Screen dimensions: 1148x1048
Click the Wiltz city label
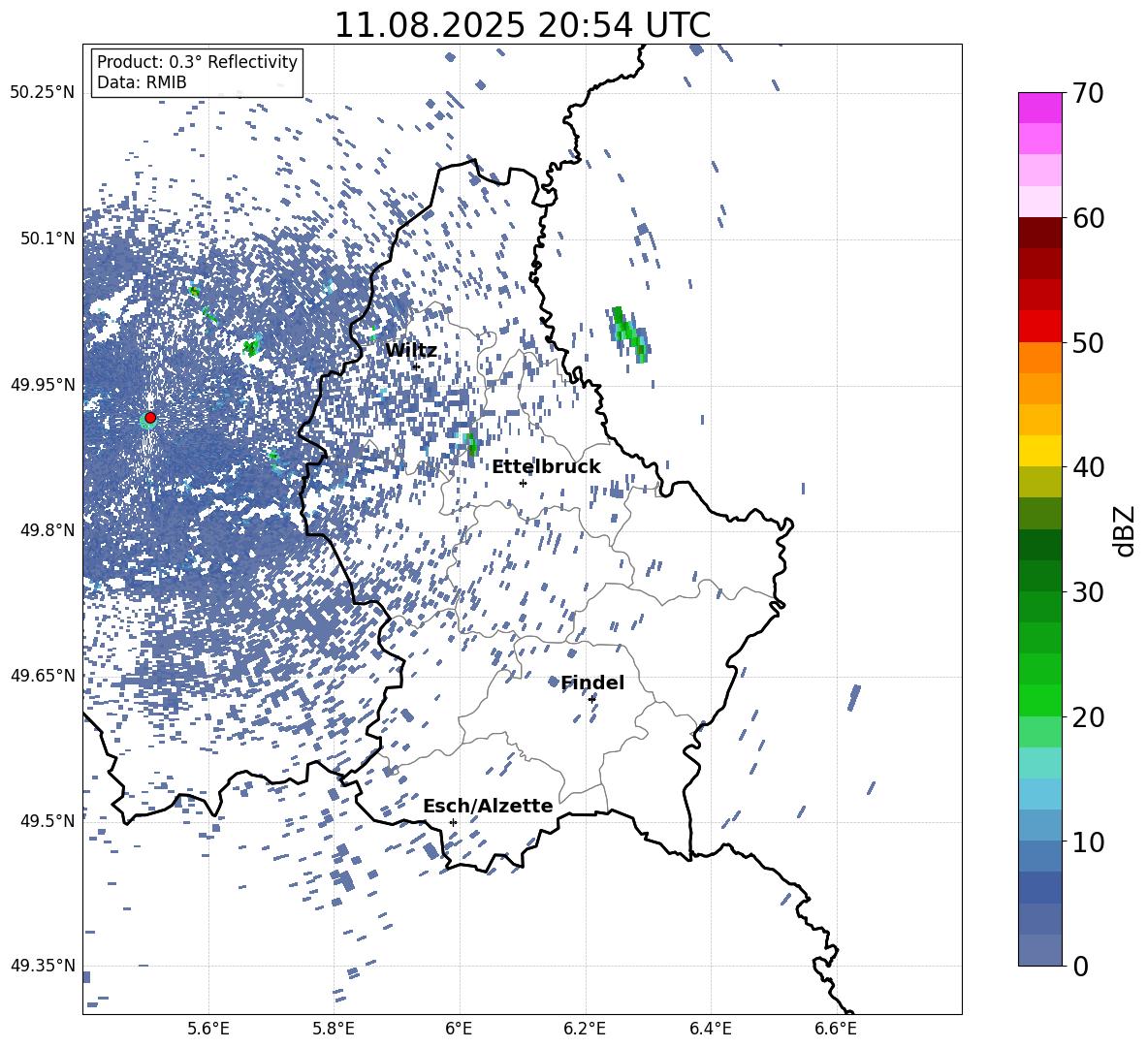[x=411, y=350]
